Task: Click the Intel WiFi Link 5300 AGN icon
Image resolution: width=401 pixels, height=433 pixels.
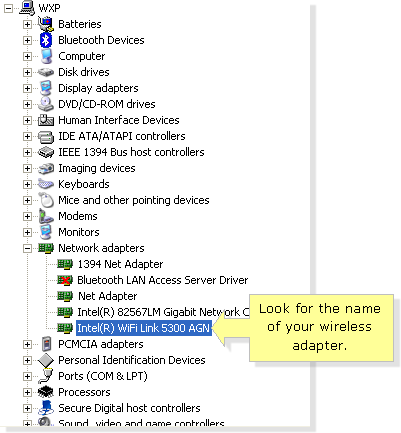Action: 65,328
